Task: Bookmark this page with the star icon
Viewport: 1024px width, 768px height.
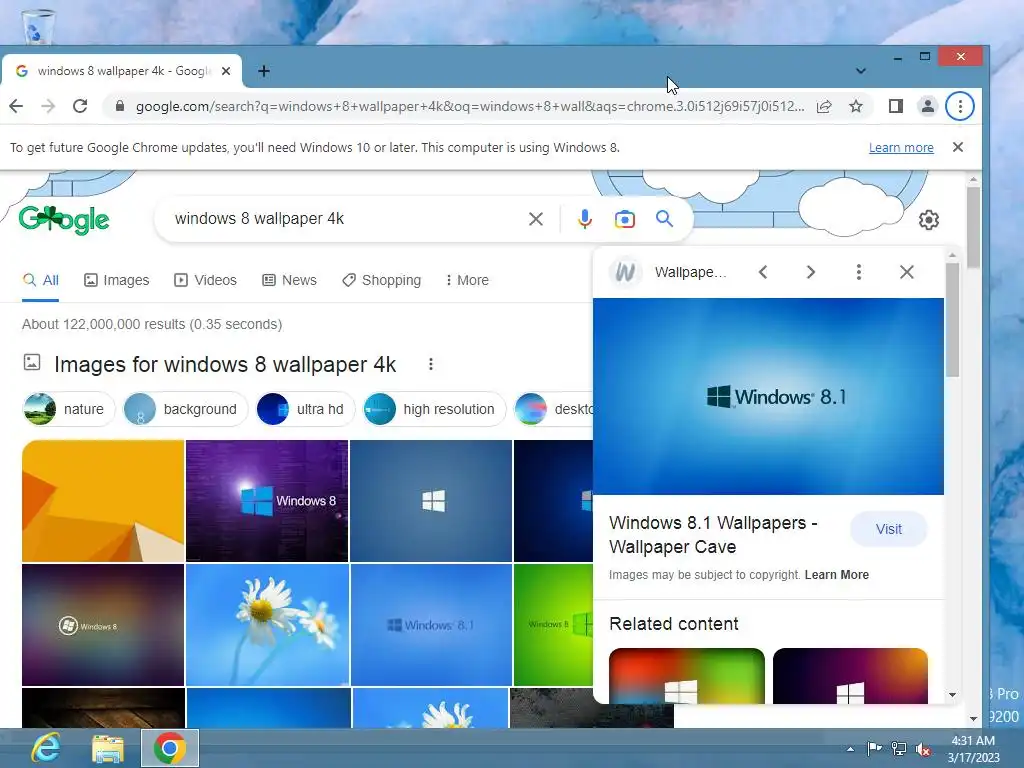Action: pos(856,106)
